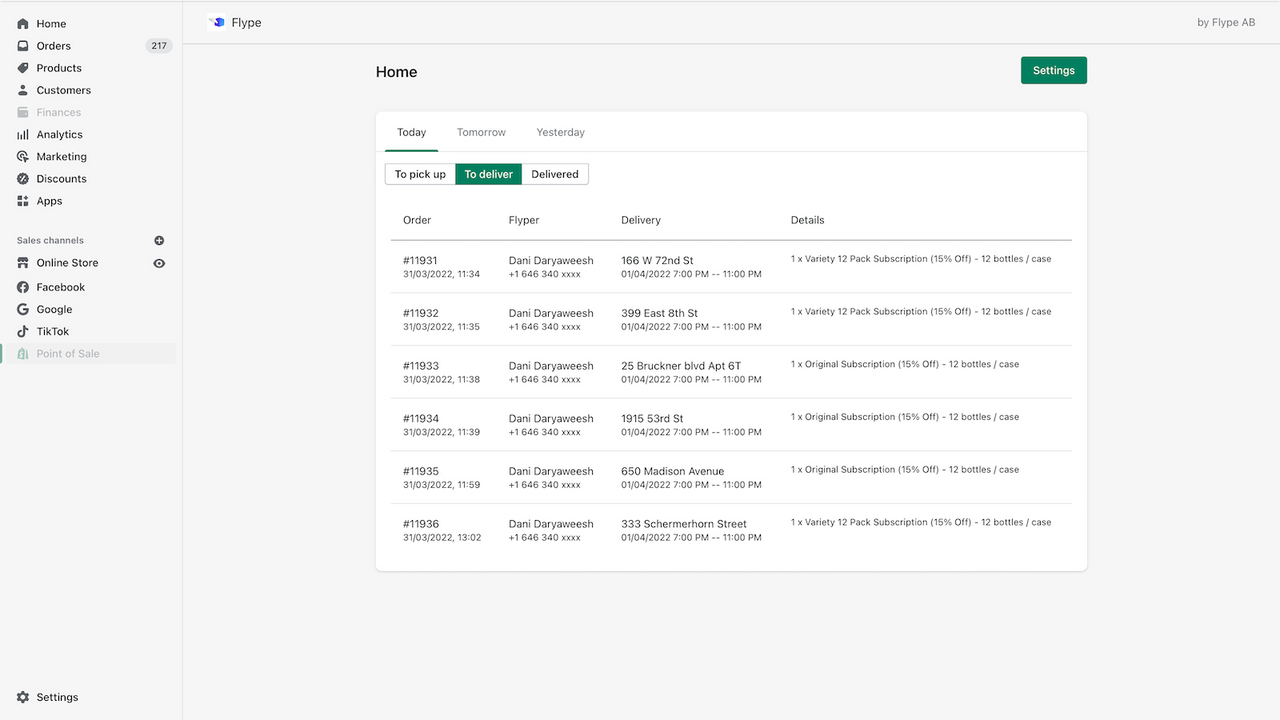Open order #11933 row
This screenshot has height=720, width=1280.
421,366
